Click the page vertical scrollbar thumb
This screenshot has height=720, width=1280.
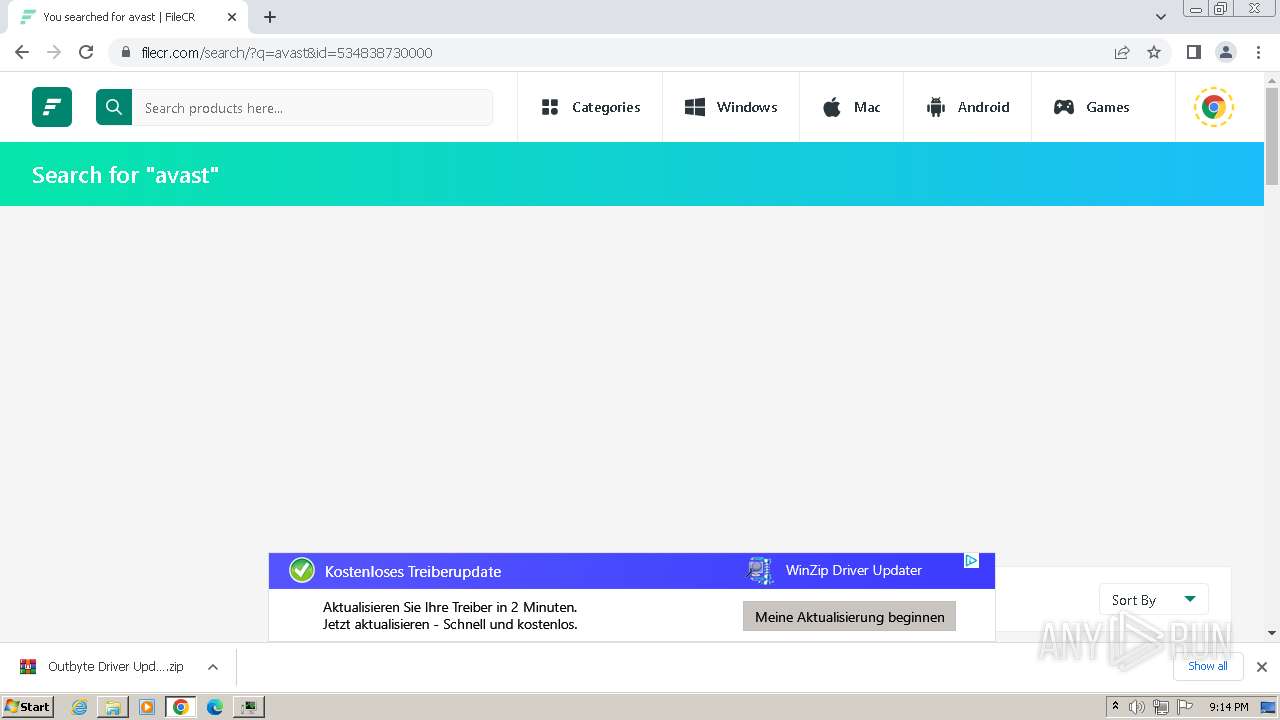tap(1272, 136)
